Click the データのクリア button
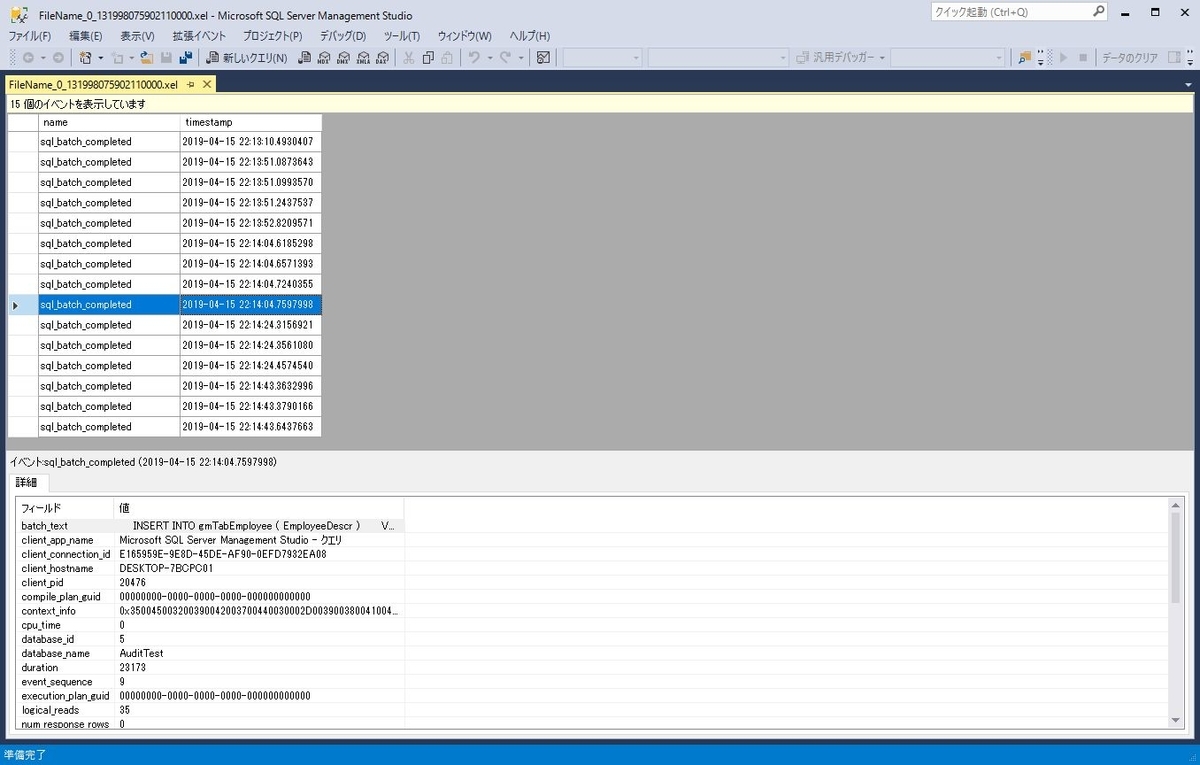 coord(1130,58)
